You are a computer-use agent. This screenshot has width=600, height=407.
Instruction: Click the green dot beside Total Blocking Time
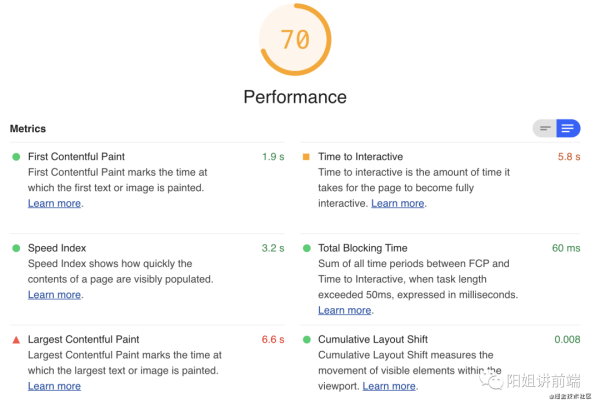(307, 248)
